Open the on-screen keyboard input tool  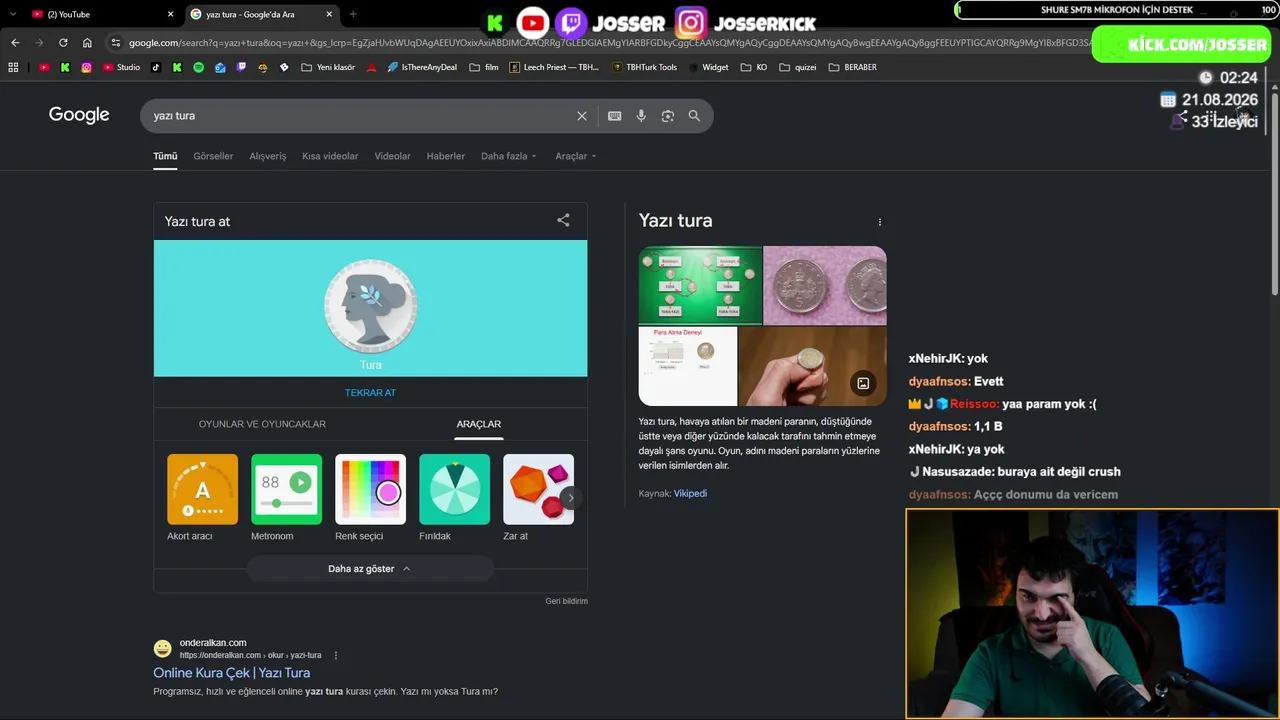[x=615, y=116]
